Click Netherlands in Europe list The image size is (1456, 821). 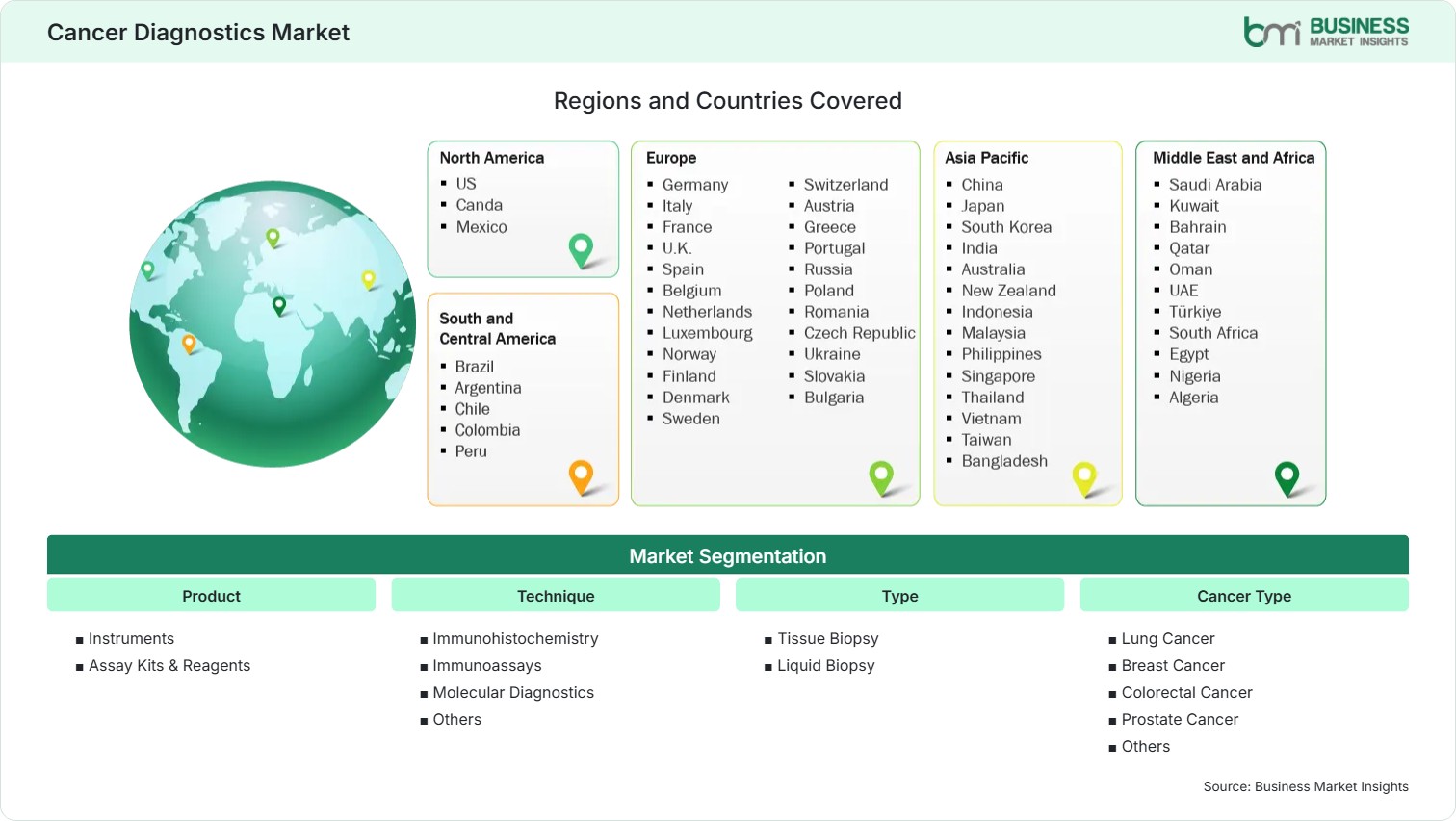point(708,312)
